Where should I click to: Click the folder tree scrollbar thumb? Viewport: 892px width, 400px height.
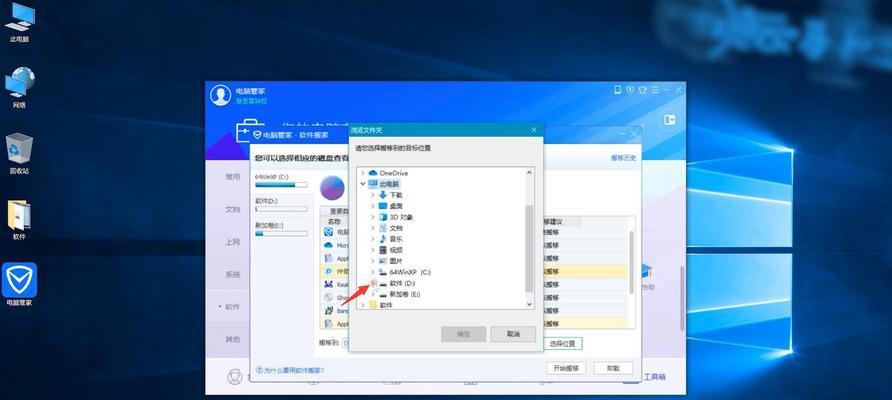(x=529, y=249)
